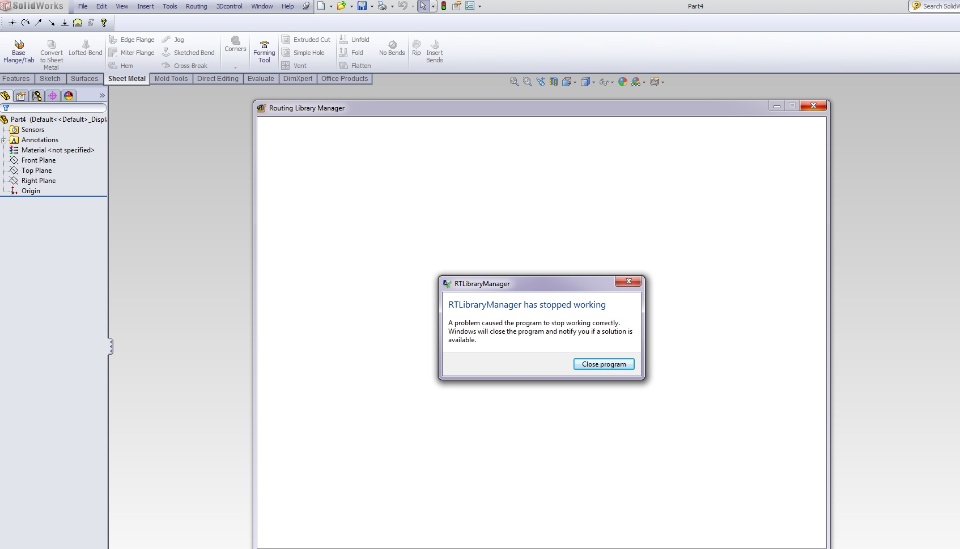Open the Hide/Show Items dropdown

click(x=613, y=82)
